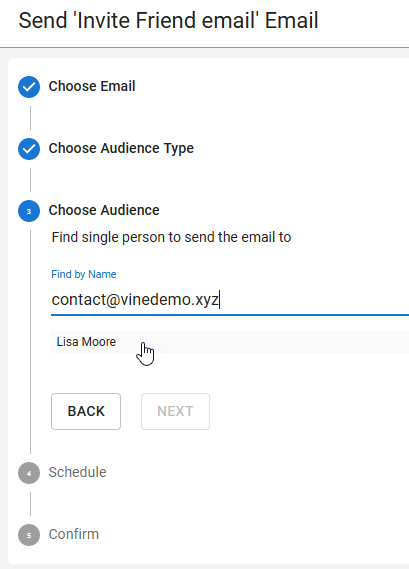Select the Choose Audience step heading

pos(104,210)
